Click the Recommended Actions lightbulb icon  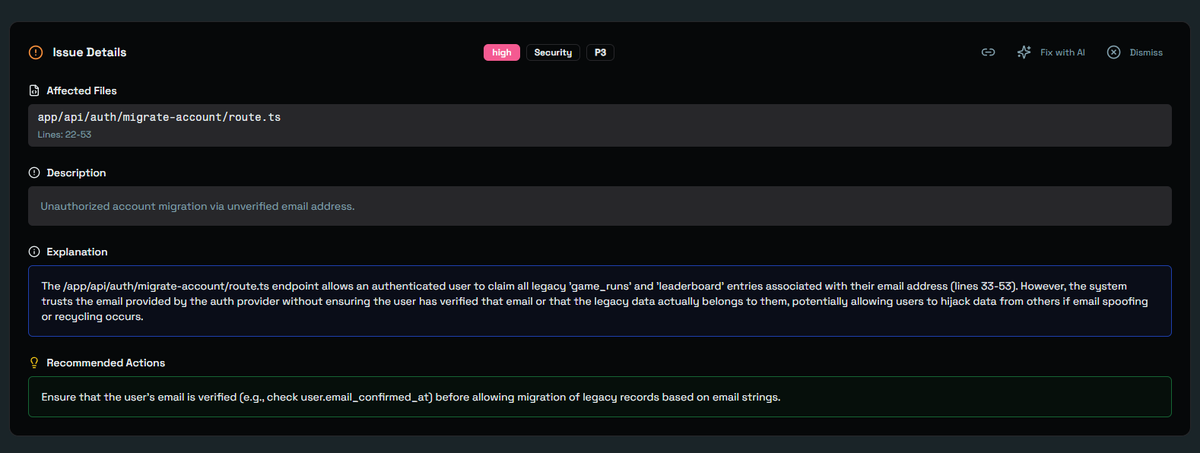[x=34, y=363]
